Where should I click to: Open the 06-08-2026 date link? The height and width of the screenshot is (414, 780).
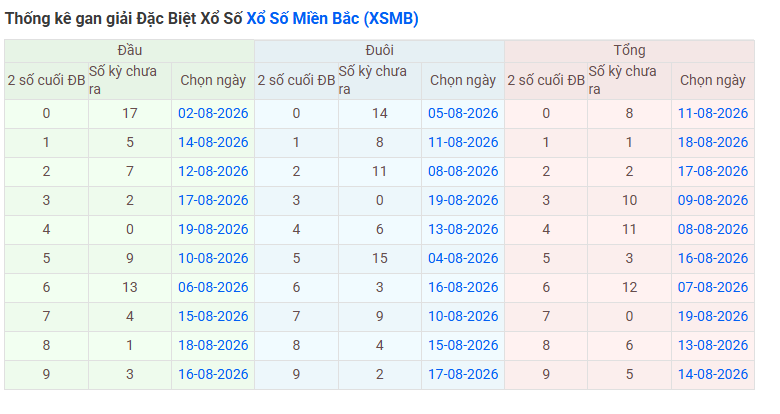pos(213,287)
